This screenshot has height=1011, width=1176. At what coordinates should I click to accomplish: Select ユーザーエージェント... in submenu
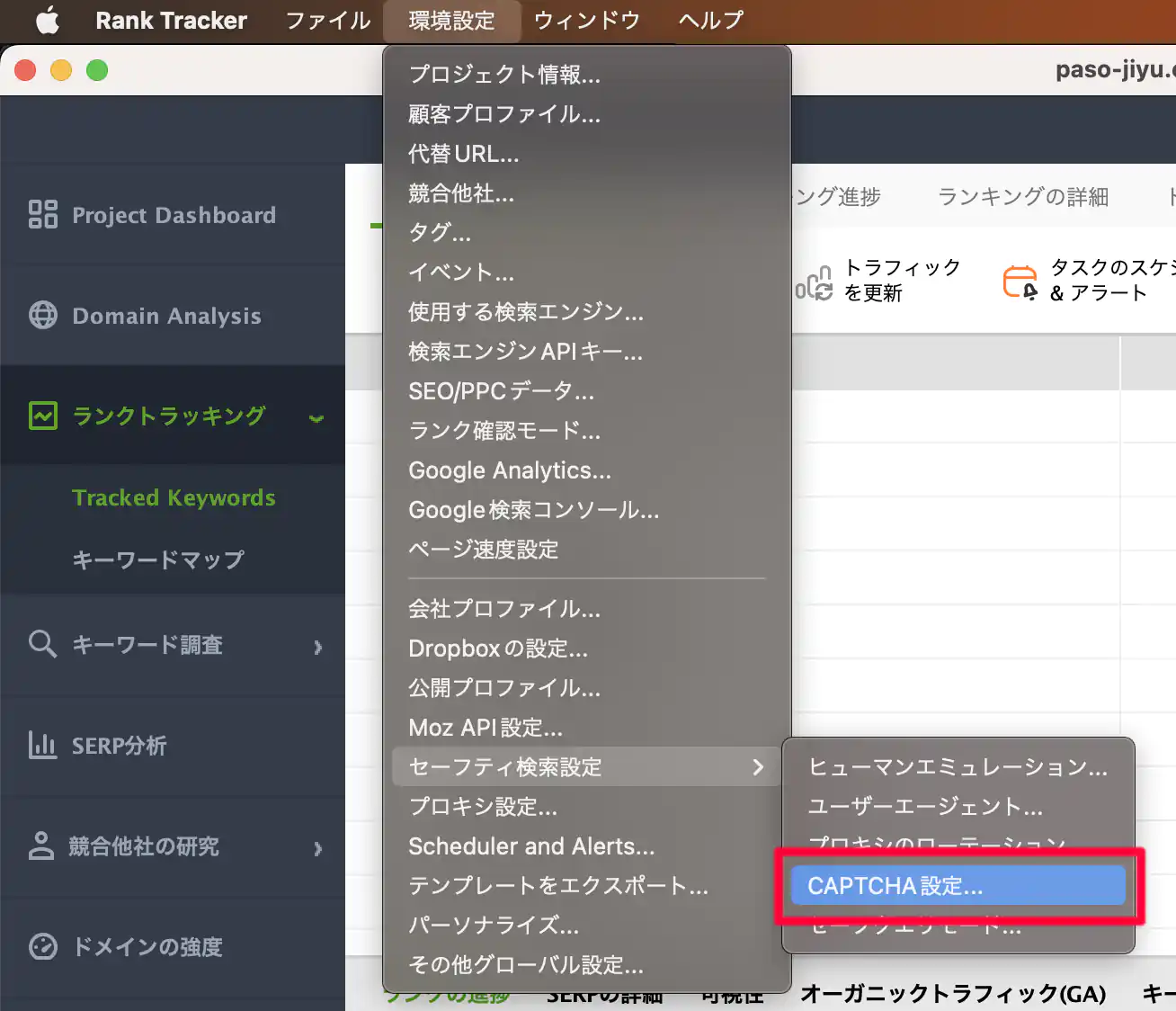pos(958,806)
